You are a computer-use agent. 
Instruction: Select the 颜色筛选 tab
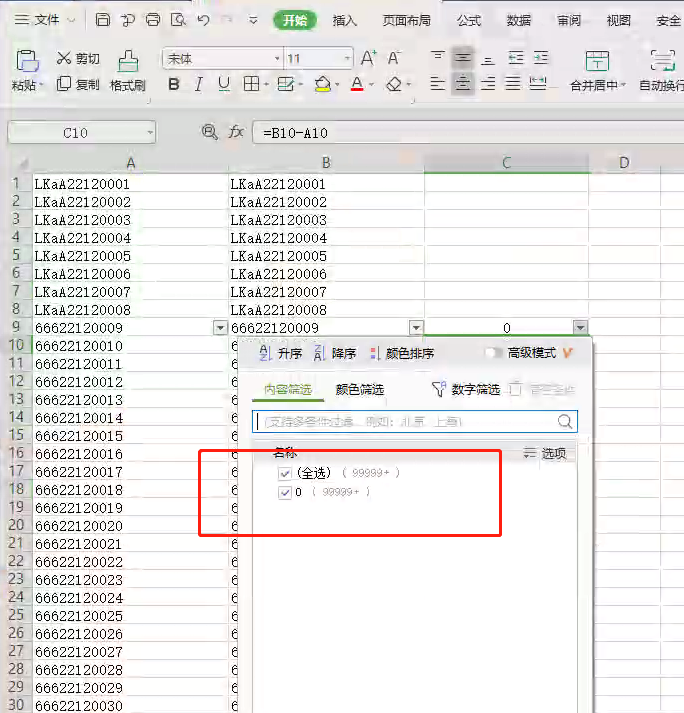click(360, 389)
